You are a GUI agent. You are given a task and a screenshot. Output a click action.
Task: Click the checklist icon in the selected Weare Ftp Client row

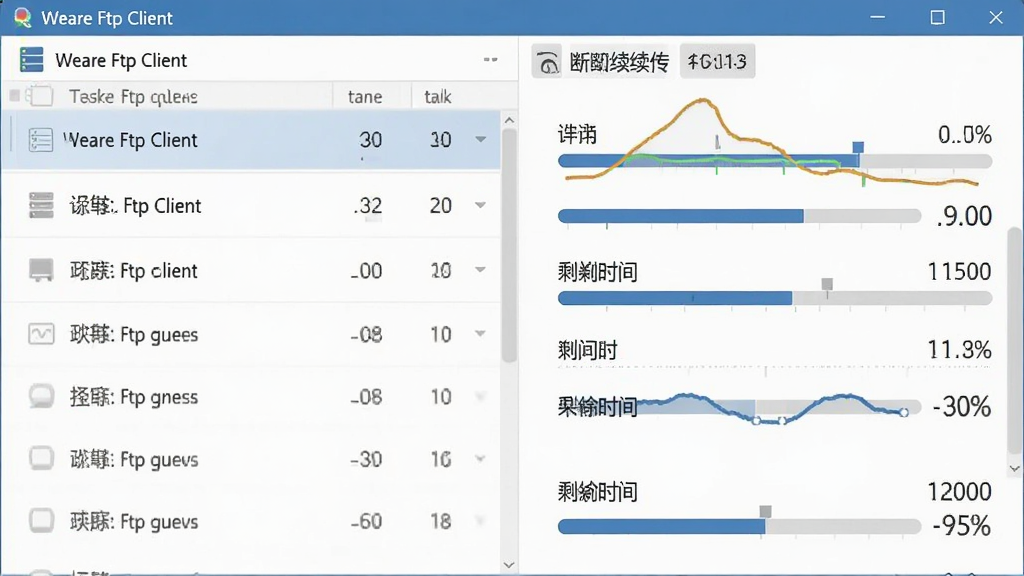(x=40, y=140)
